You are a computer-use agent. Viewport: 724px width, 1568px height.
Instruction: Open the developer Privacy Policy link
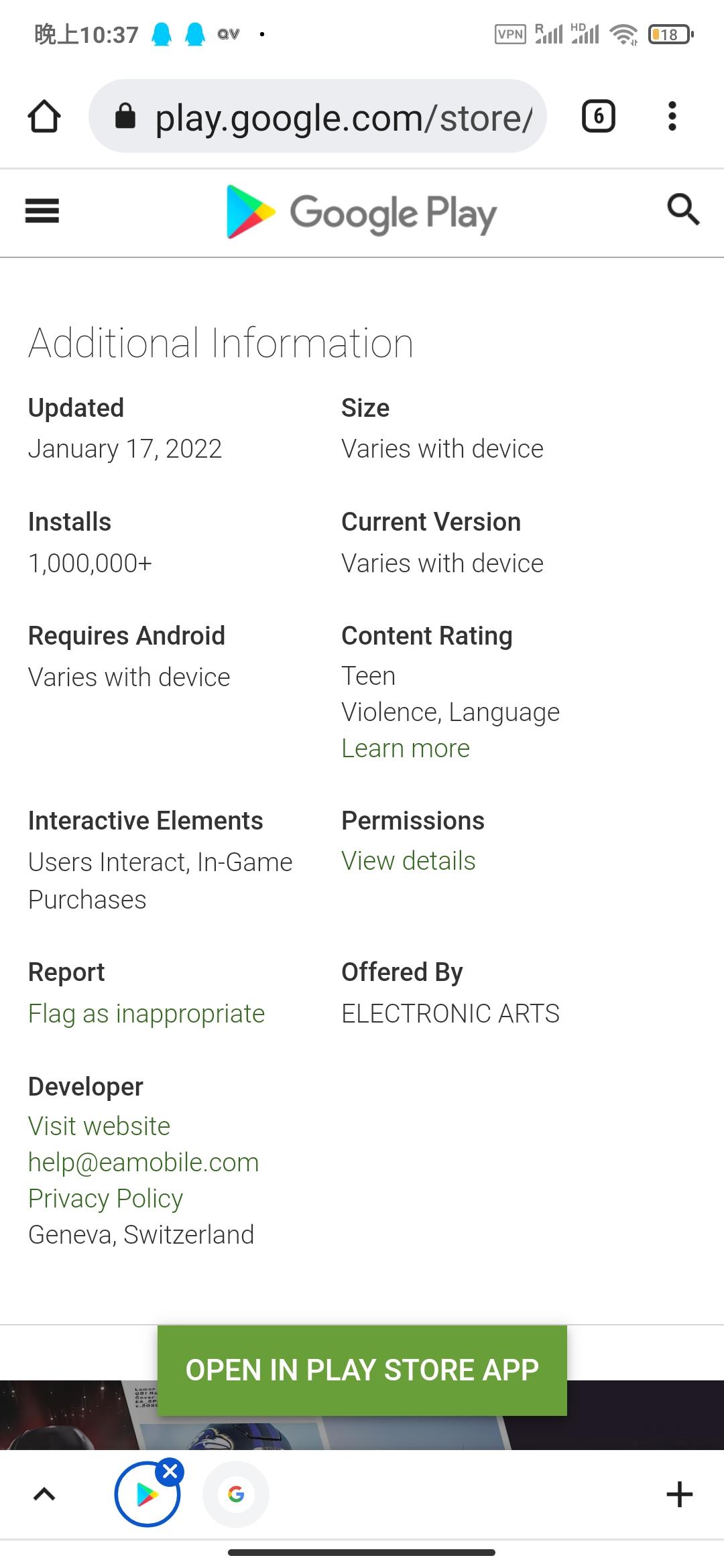point(105,1199)
